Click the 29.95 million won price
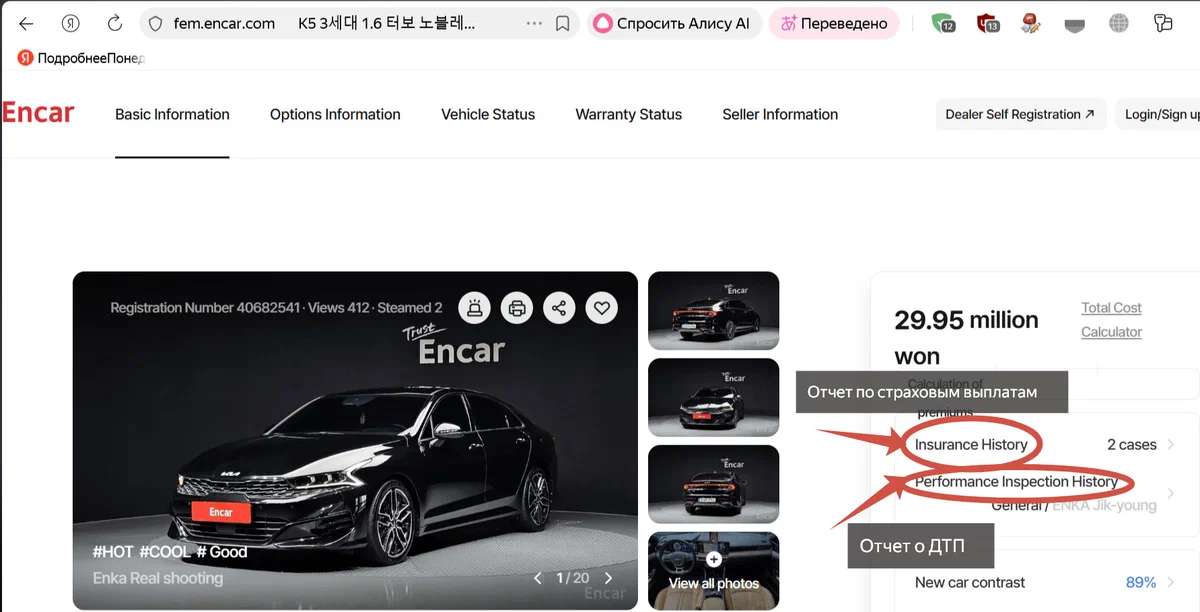 (966, 338)
